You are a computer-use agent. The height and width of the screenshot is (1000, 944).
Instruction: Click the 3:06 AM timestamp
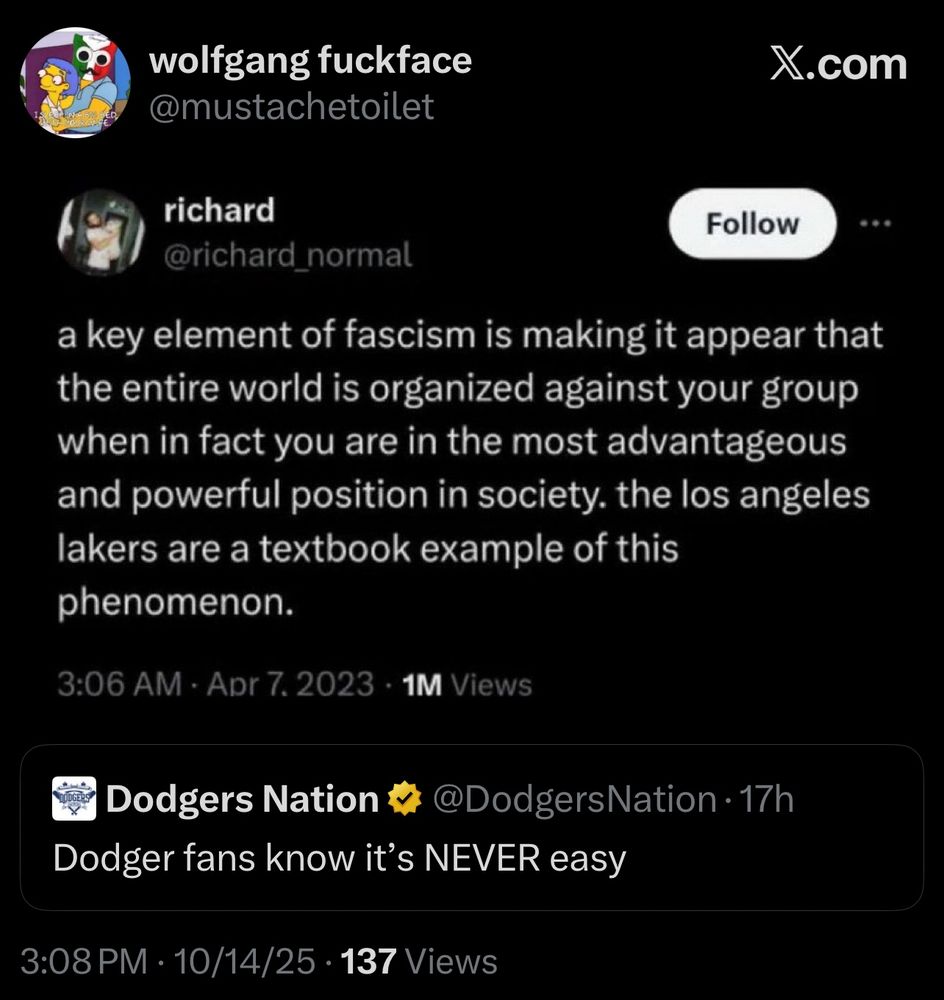point(119,685)
